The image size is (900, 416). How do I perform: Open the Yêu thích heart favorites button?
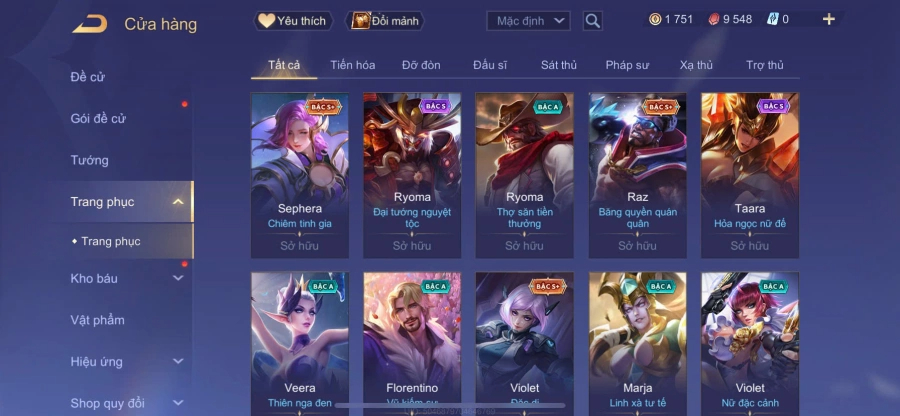293,21
